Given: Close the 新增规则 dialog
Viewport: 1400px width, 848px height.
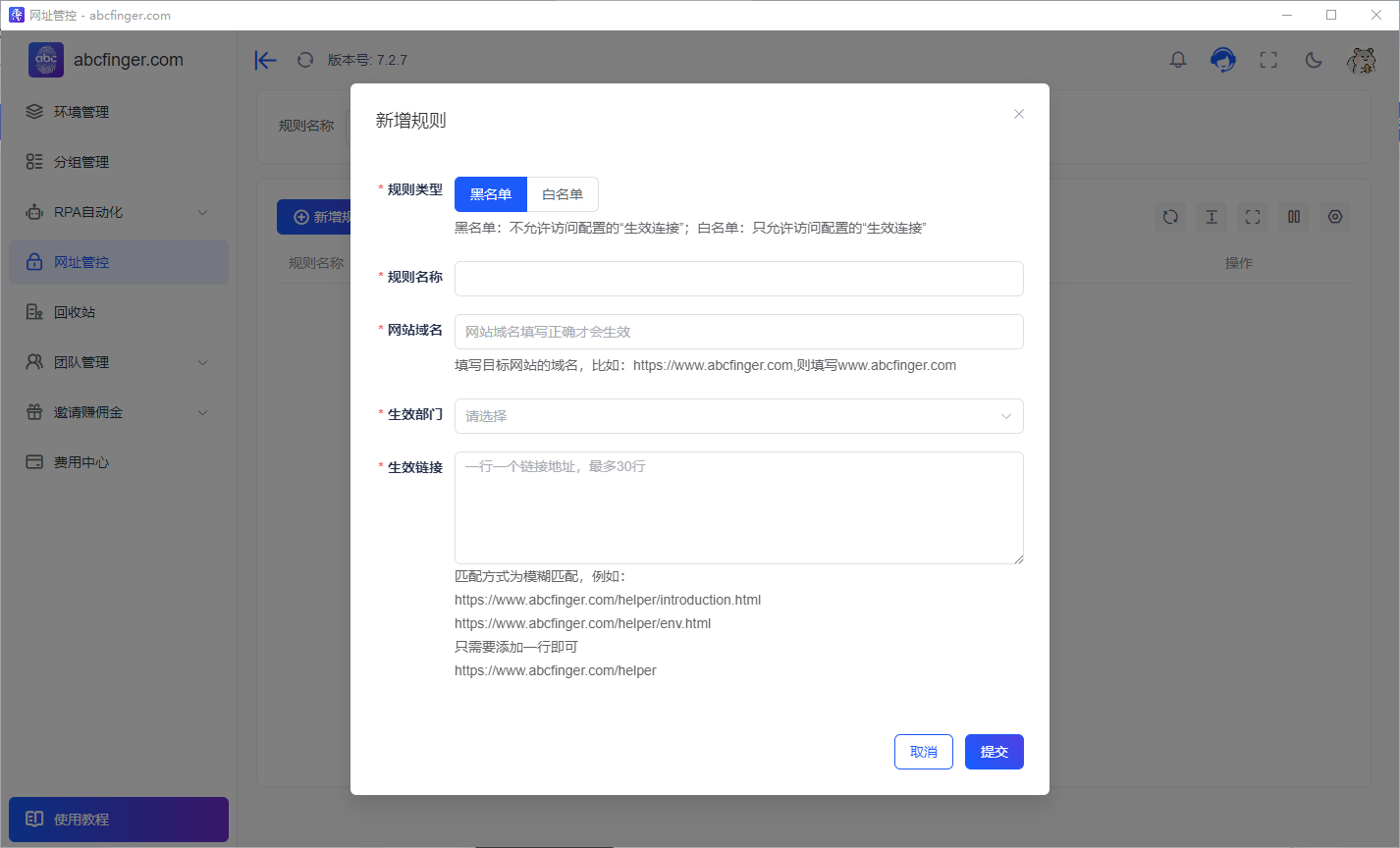Looking at the screenshot, I should [1019, 114].
